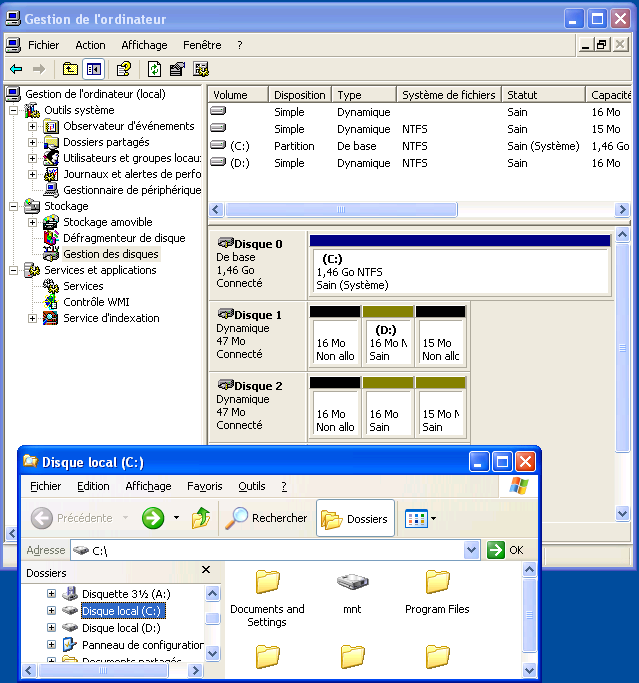Select the (C:) 1,46 Go NTFS partition block
This screenshot has height=683, width=639.
460,271
